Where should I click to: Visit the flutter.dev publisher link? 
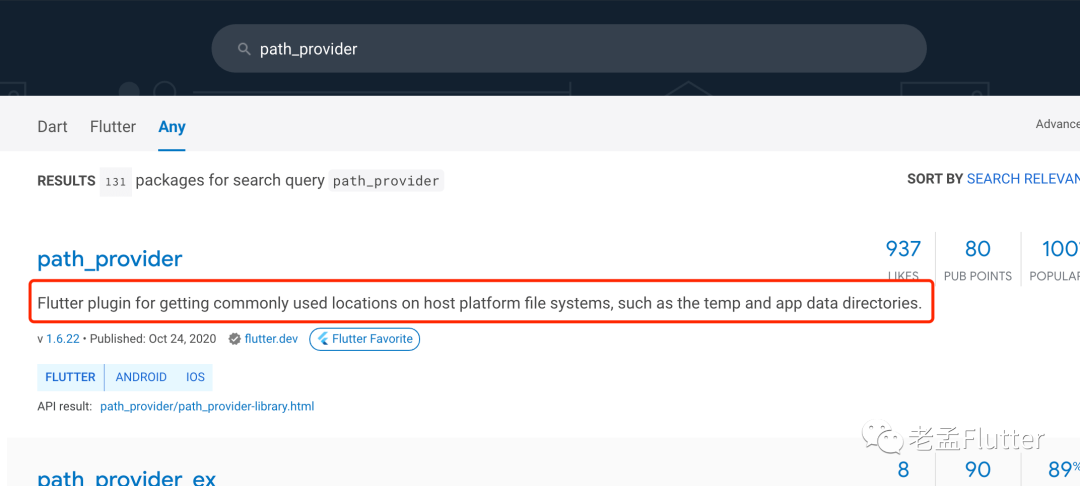(271, 339)
